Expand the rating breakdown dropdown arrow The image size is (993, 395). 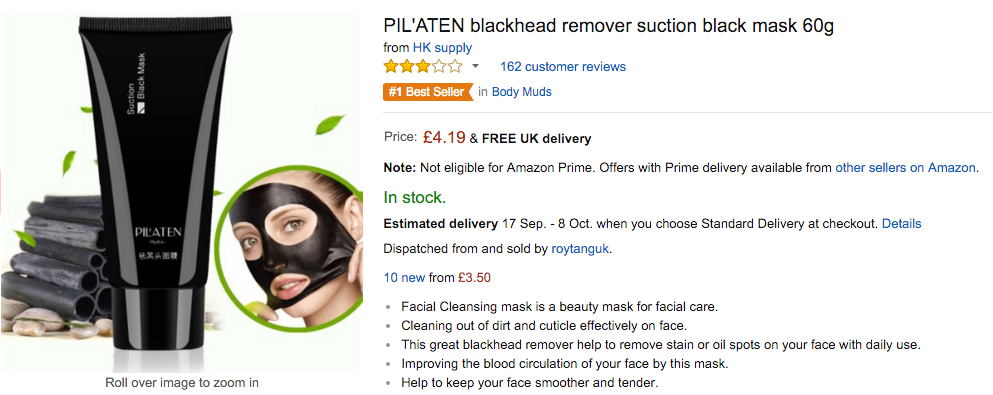[x=476, y=66]
